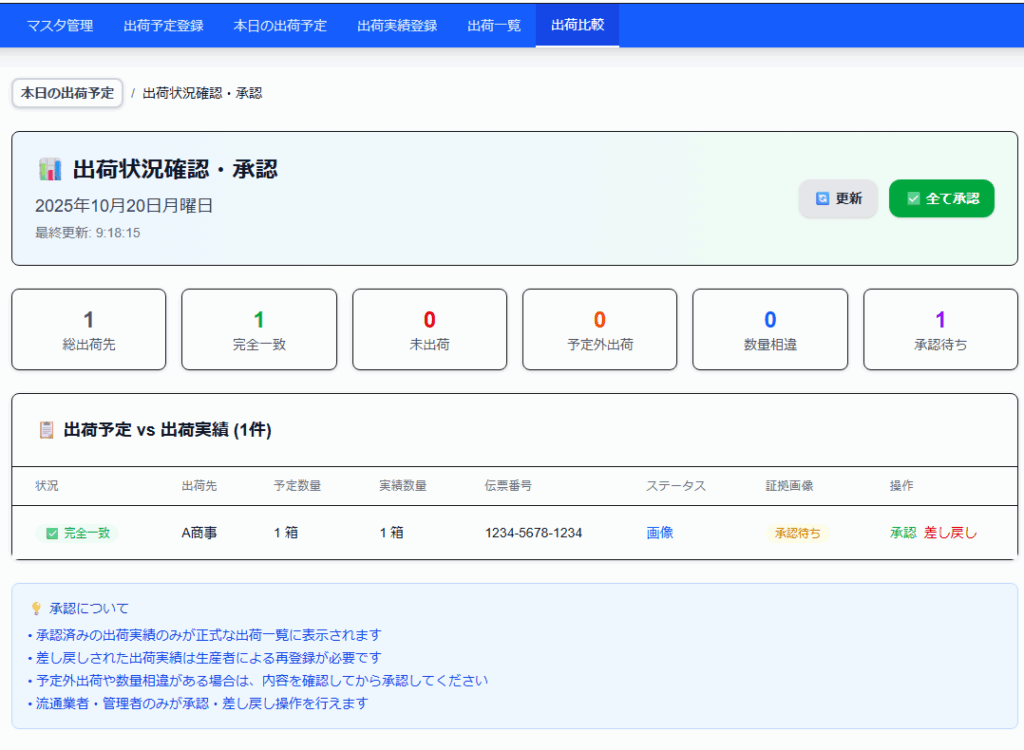
Task: Open the 画像 link for A商事
Action: pos(660,533)
